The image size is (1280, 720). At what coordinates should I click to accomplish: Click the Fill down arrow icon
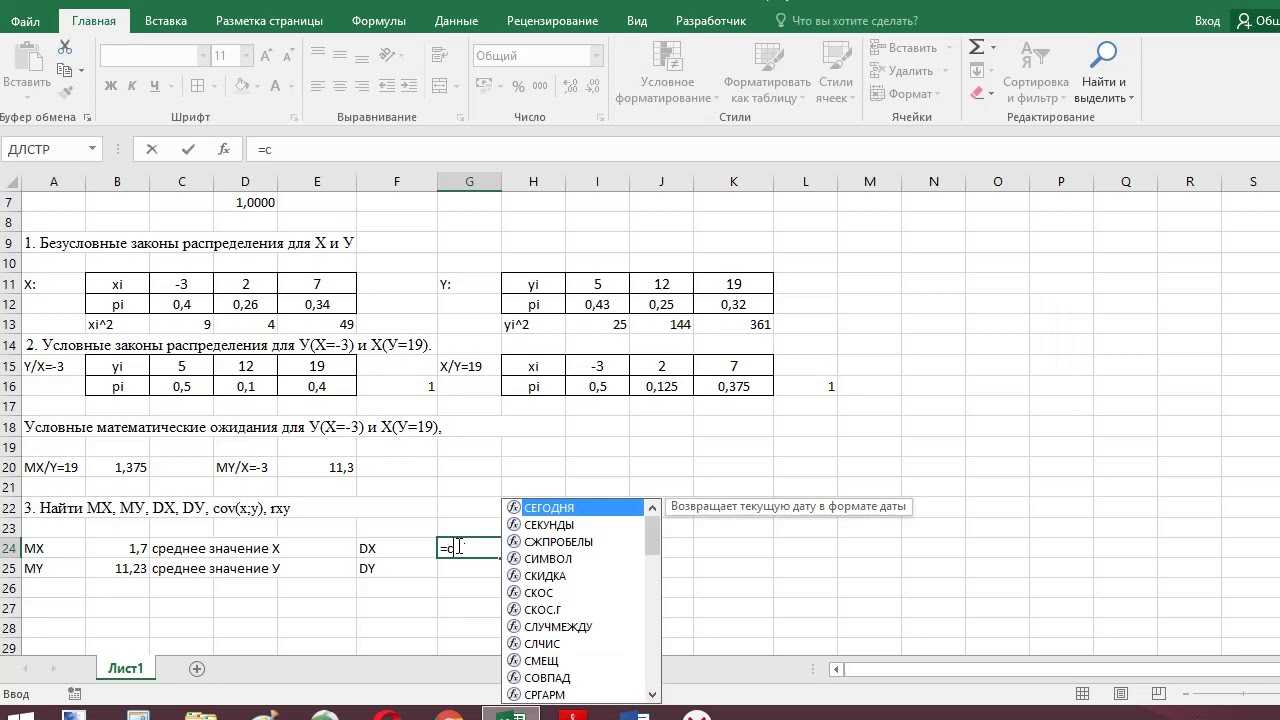(977, 70)
